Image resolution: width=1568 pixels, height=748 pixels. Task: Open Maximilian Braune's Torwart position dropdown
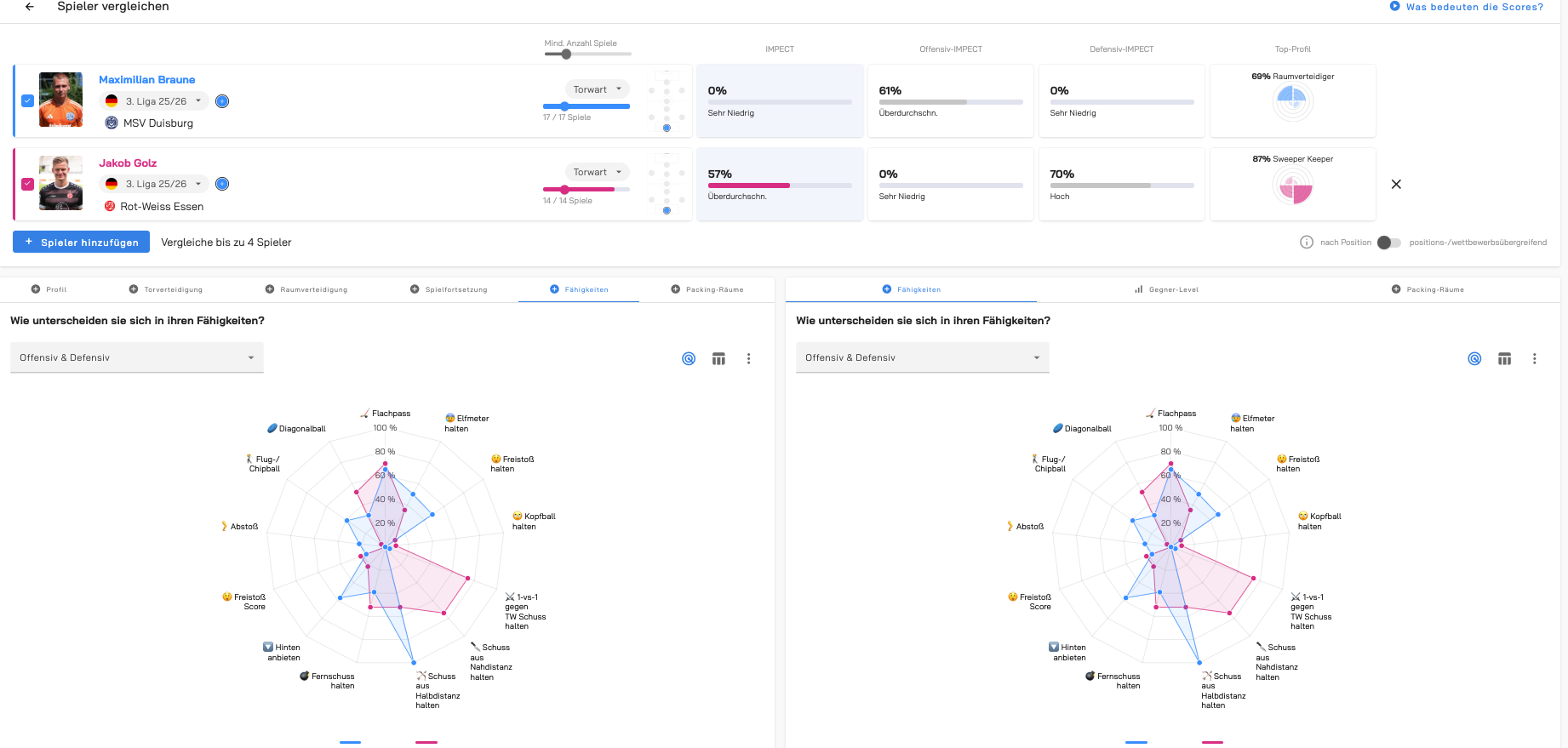597,89
